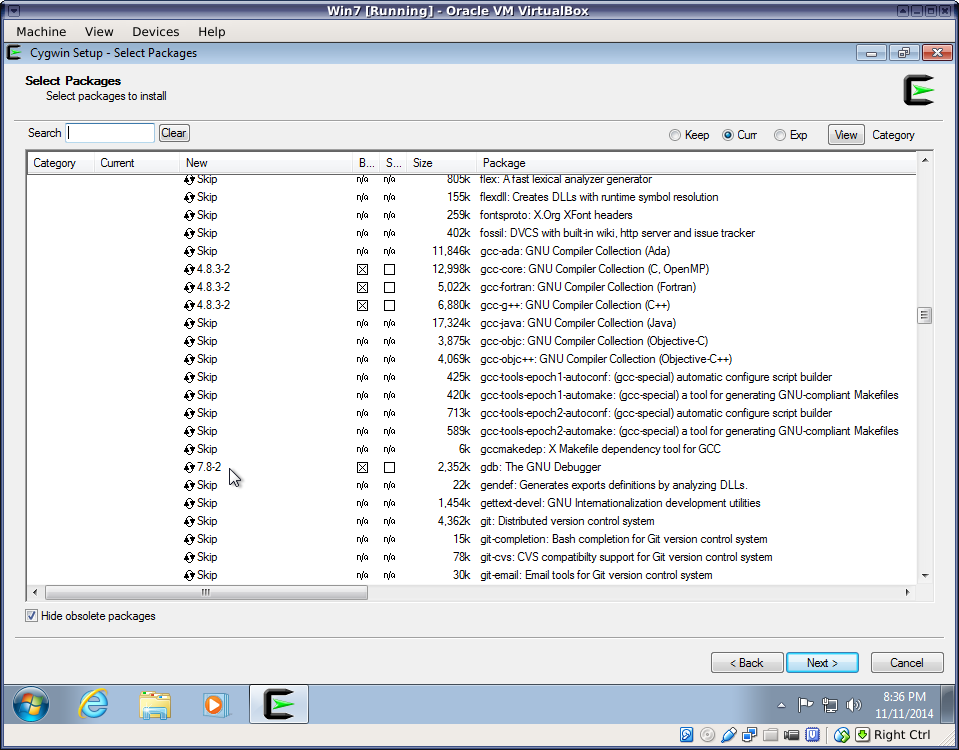This screenshot has width=959, height=750.
Task: Cycle version icon for gcc-objc: package
Action: pyautogui.click(x=190, y=341)
